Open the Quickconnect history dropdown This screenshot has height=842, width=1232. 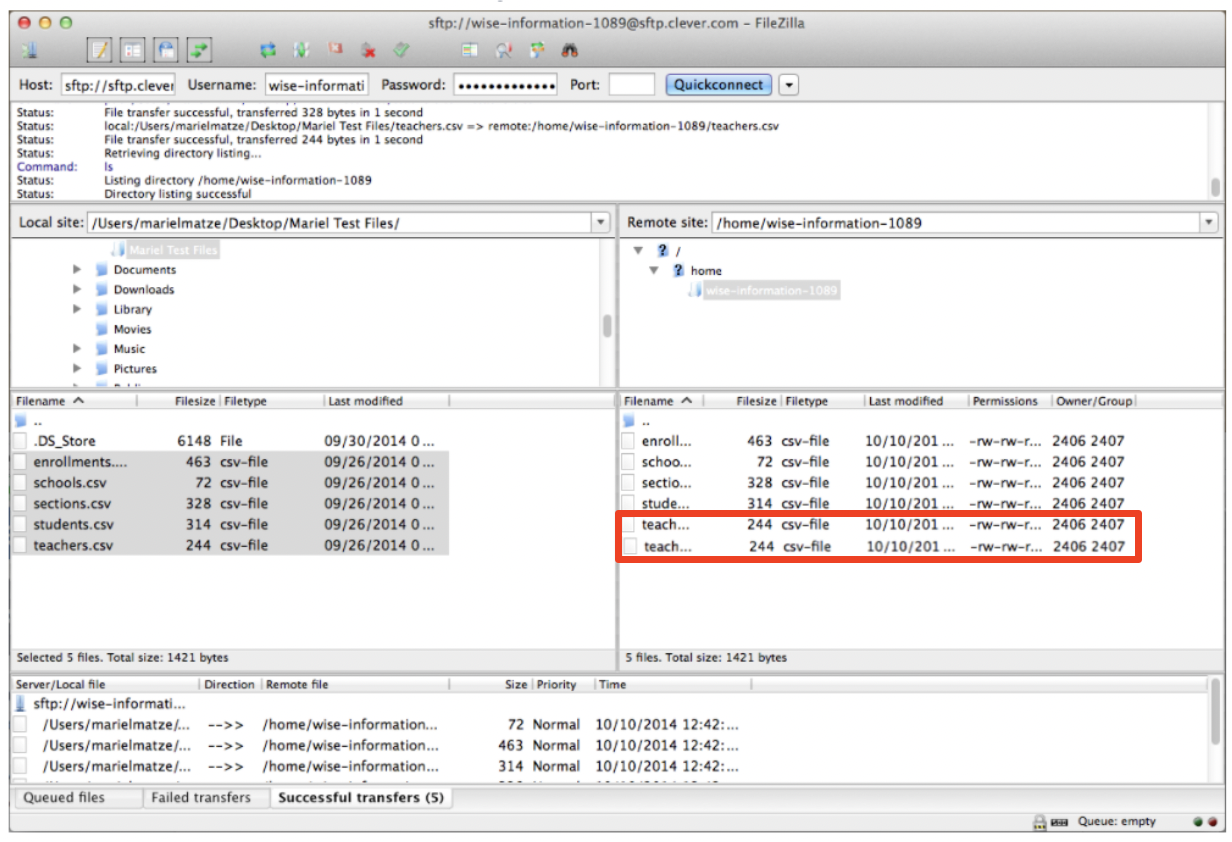[790, 85]
